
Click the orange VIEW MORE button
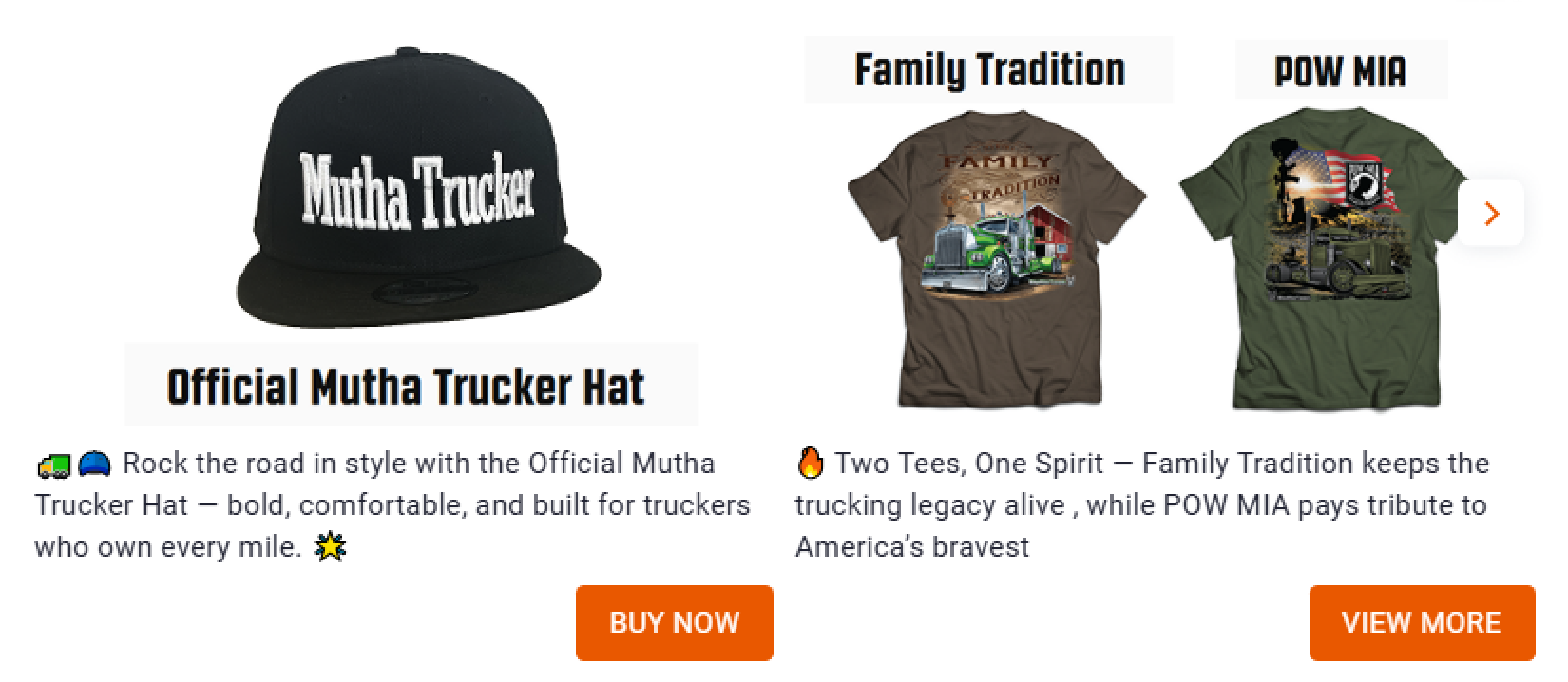click(x=1422, y=622)
